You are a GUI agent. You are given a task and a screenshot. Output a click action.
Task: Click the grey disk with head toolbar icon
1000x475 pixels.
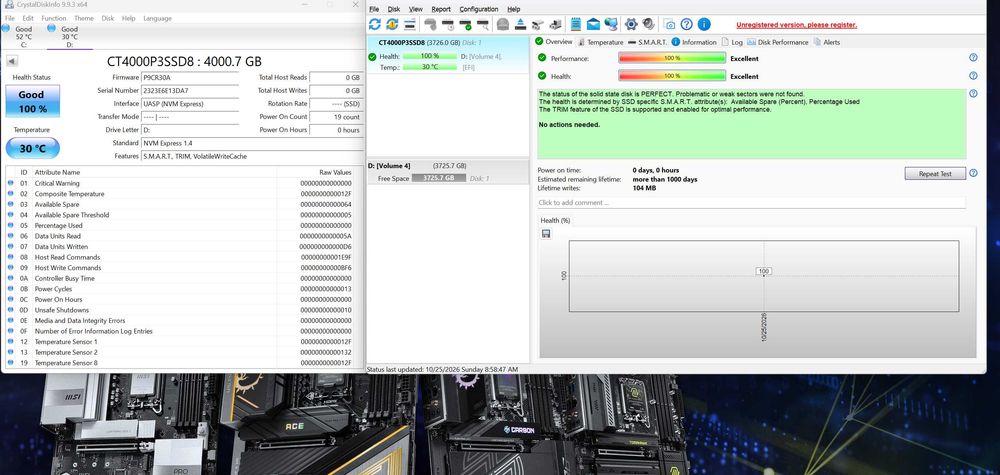pos(503,24)
